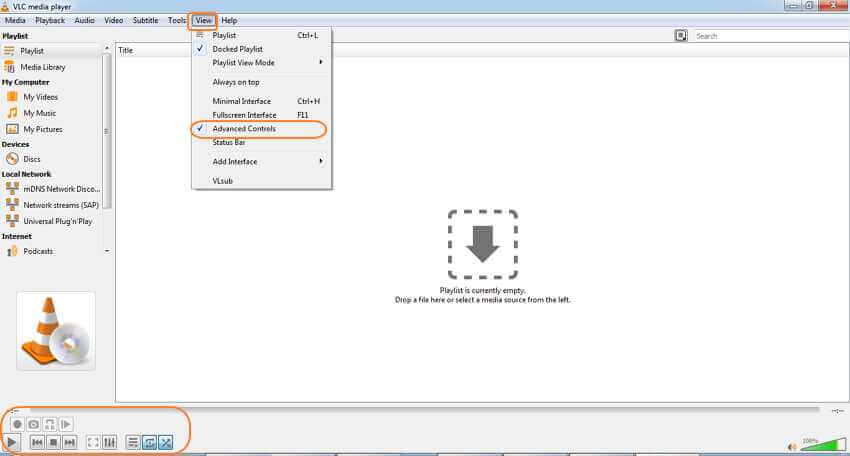Viewport: 850px width, 456px height.
Task: Click the Stop playback button
Action: coord(53,442)
